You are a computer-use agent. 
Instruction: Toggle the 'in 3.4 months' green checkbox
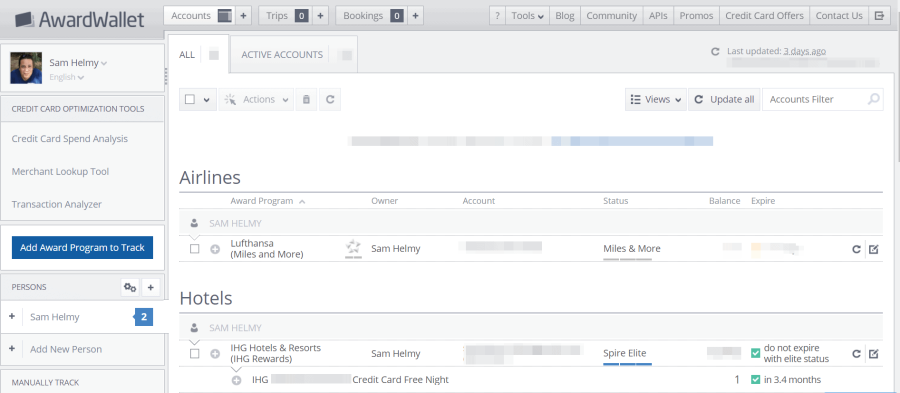click(756, 380)
